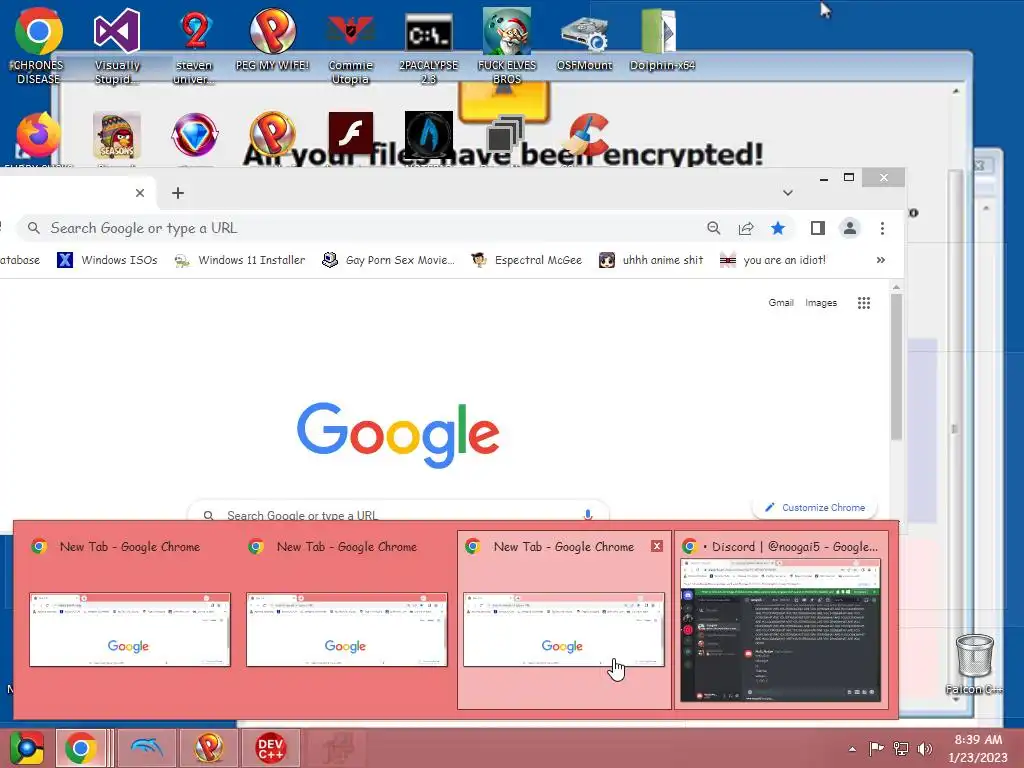Click the share page icon in address bar
This screenshot has width=1024, height=768.
(x=746, y=228)
